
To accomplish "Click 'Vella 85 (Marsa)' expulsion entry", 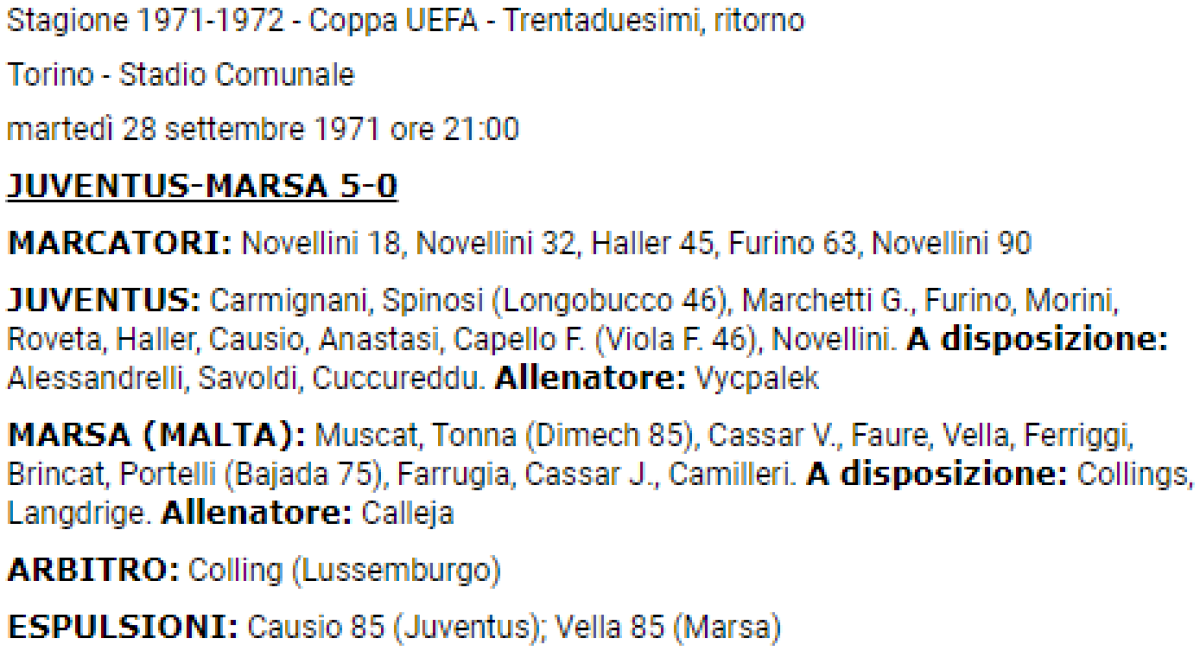I will [x=667, y=628].
